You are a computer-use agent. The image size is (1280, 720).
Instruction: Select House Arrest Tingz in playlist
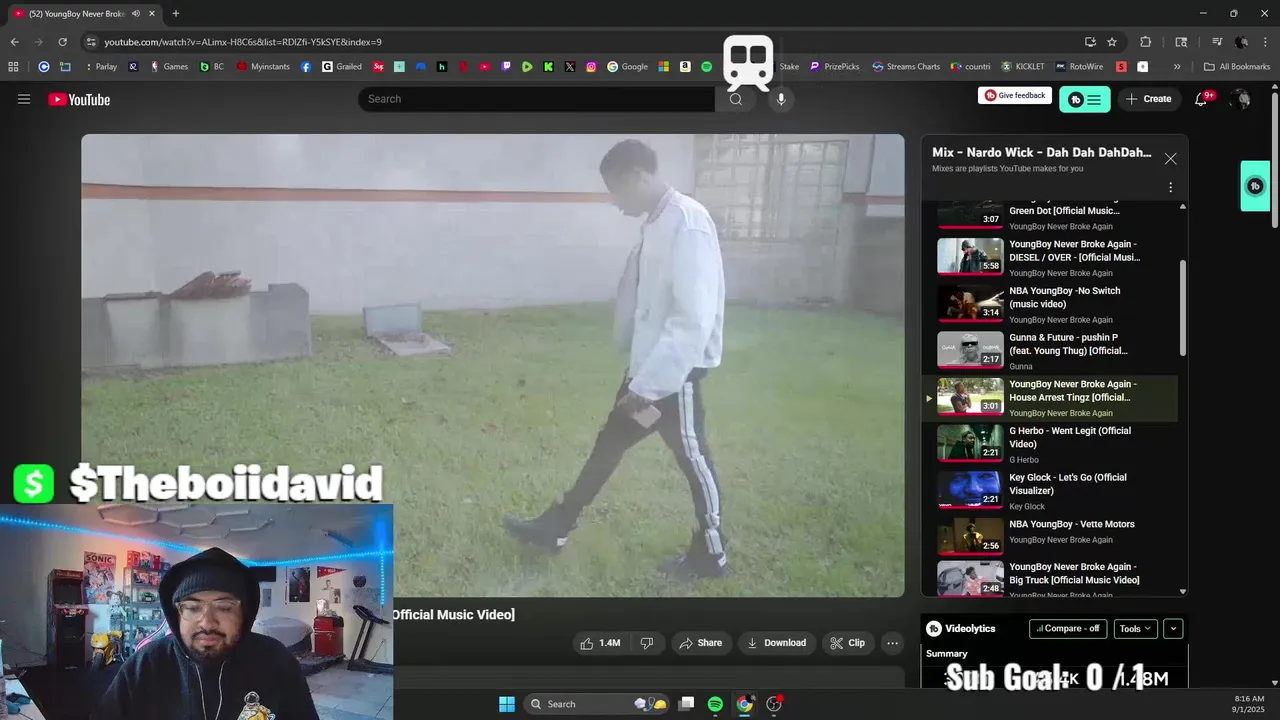(1051, 397)
